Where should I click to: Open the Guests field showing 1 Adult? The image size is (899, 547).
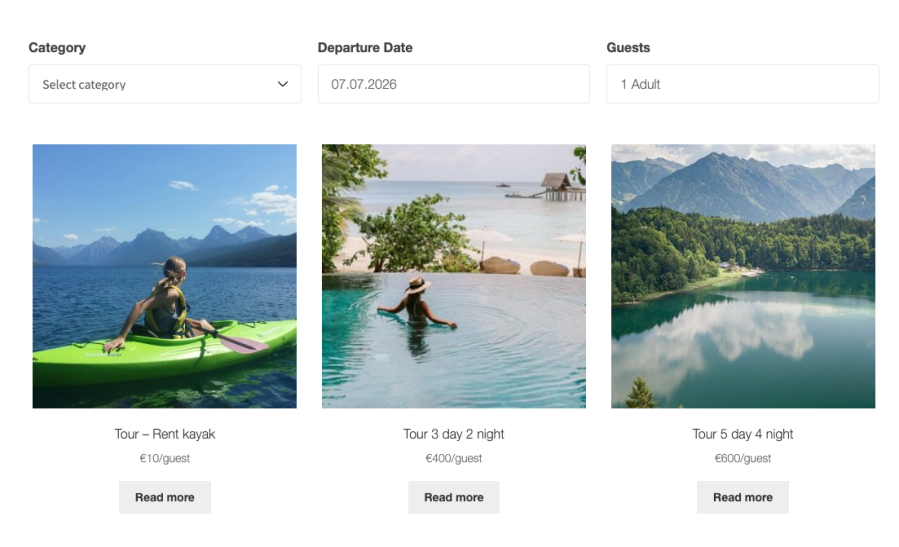click(742, 84)
